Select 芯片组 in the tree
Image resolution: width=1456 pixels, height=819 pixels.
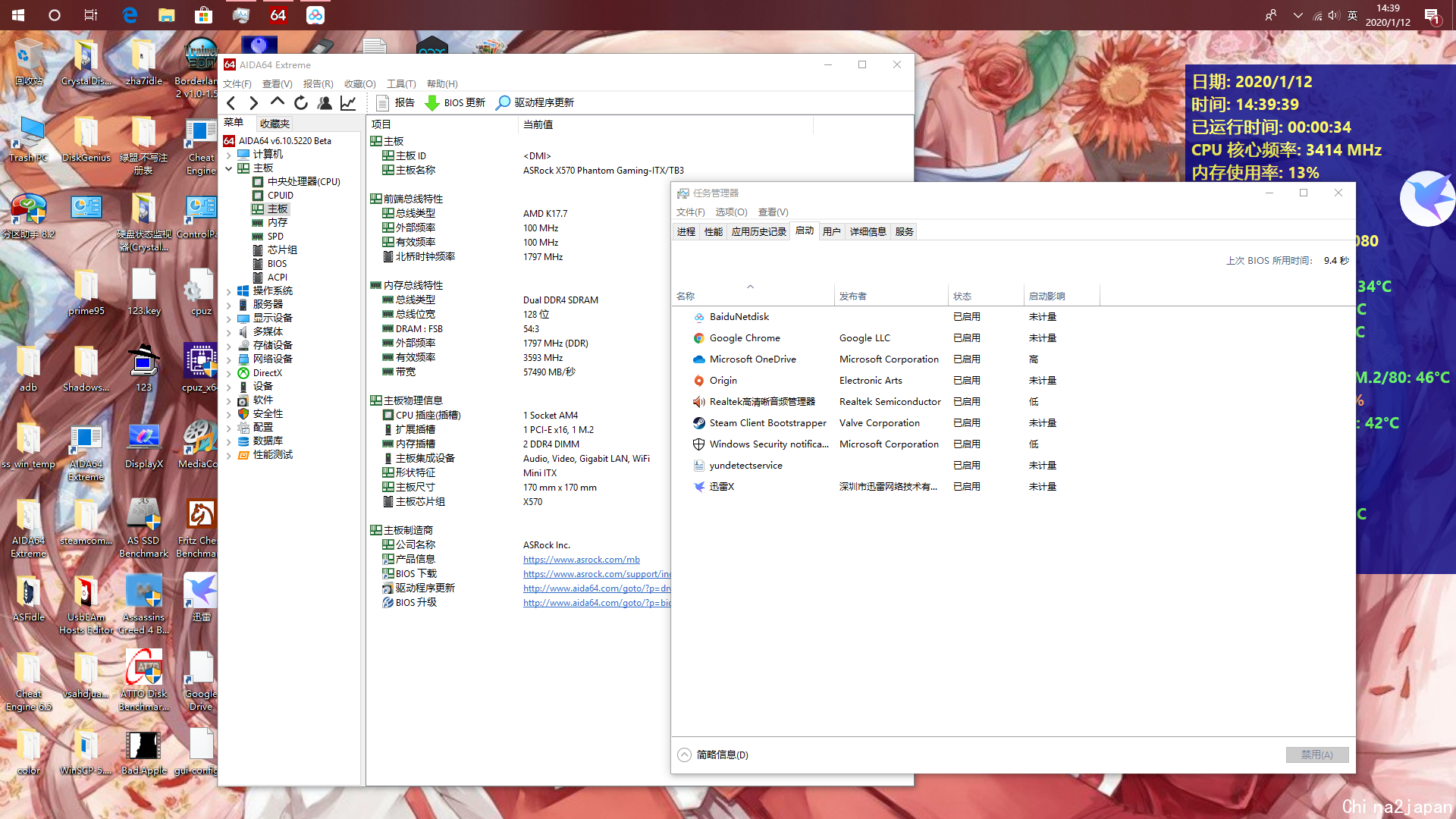click(275, 250)
